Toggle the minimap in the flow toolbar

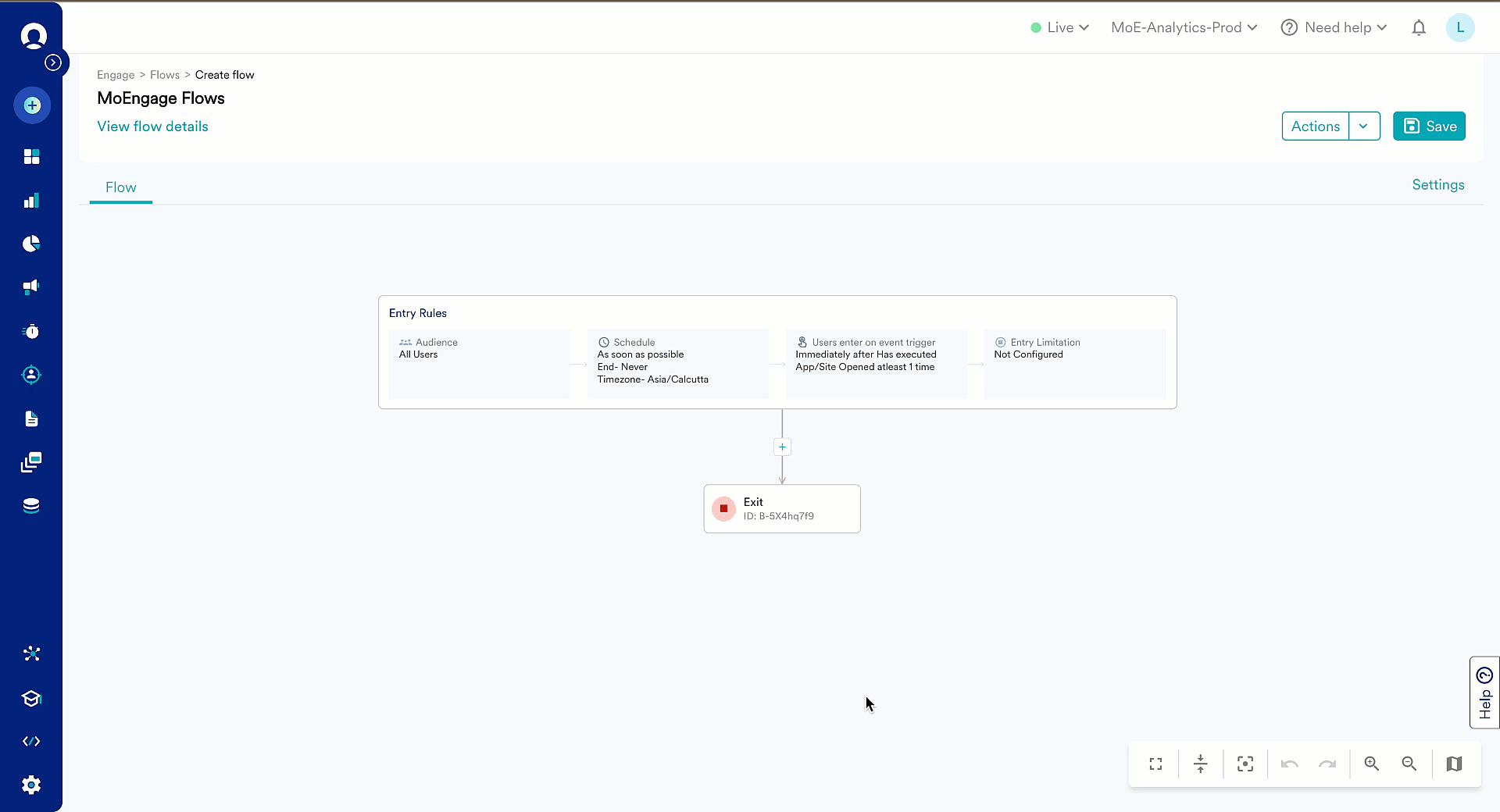pyautogui.click(x=1454, y=764)
